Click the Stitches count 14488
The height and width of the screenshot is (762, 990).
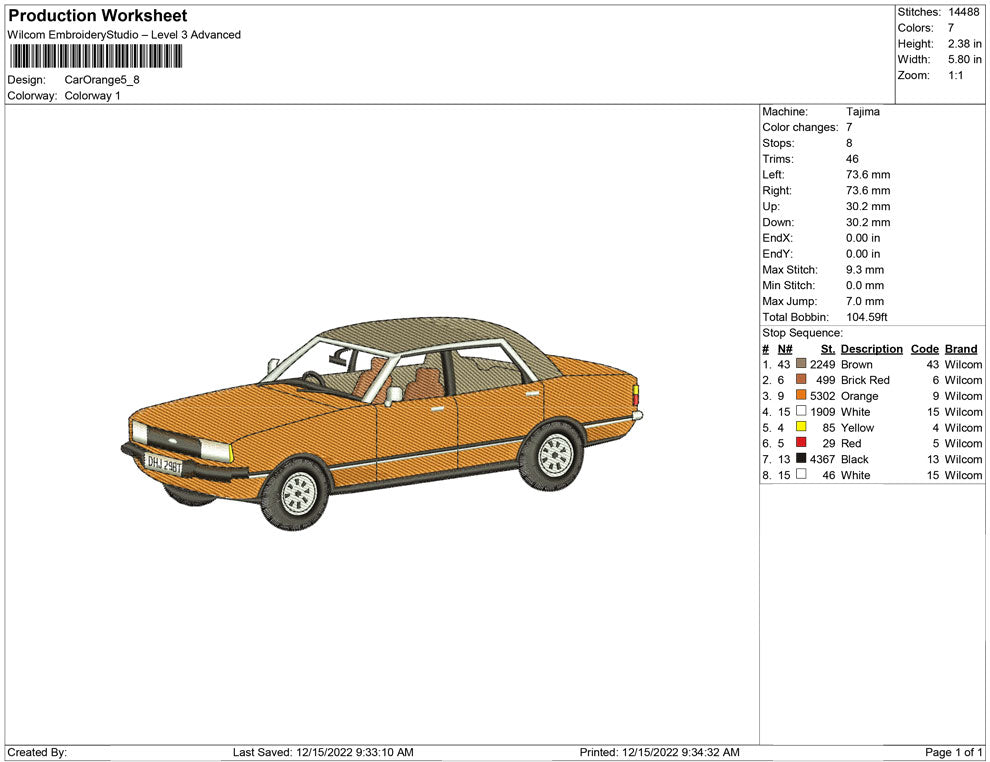[963, 12]
